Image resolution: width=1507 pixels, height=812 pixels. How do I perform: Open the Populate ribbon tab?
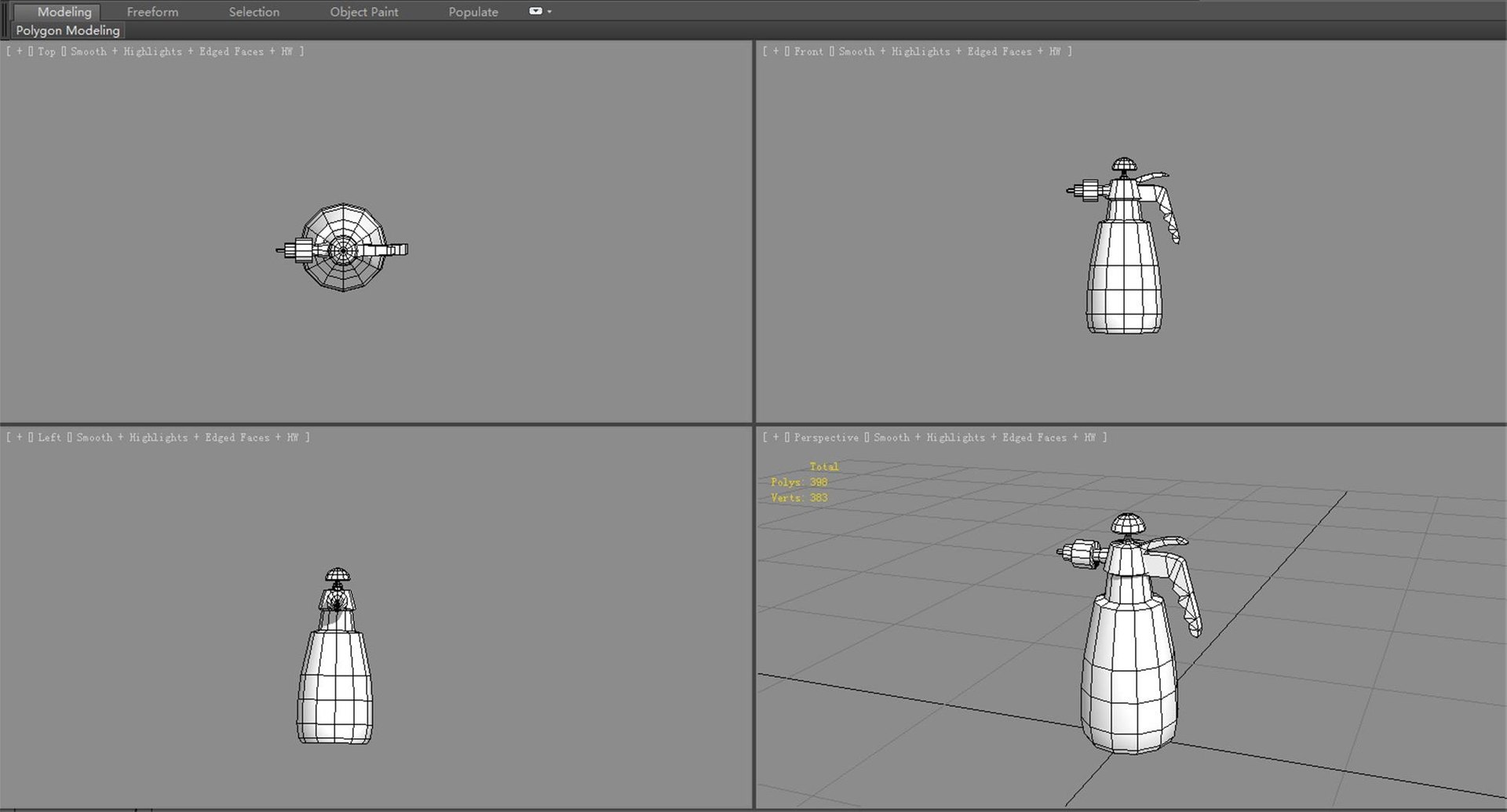[x=473, y=12]
